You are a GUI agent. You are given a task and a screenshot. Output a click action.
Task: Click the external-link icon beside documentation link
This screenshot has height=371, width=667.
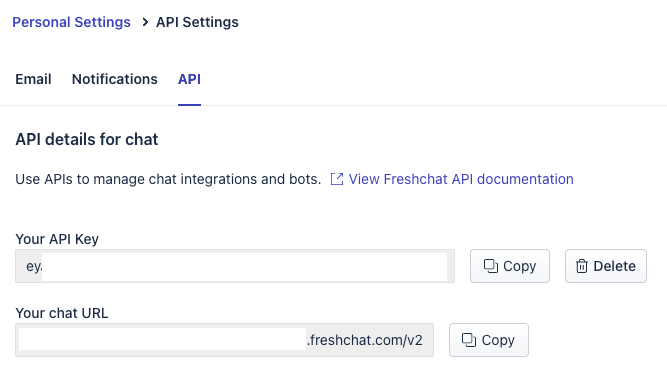pos(336,179)
